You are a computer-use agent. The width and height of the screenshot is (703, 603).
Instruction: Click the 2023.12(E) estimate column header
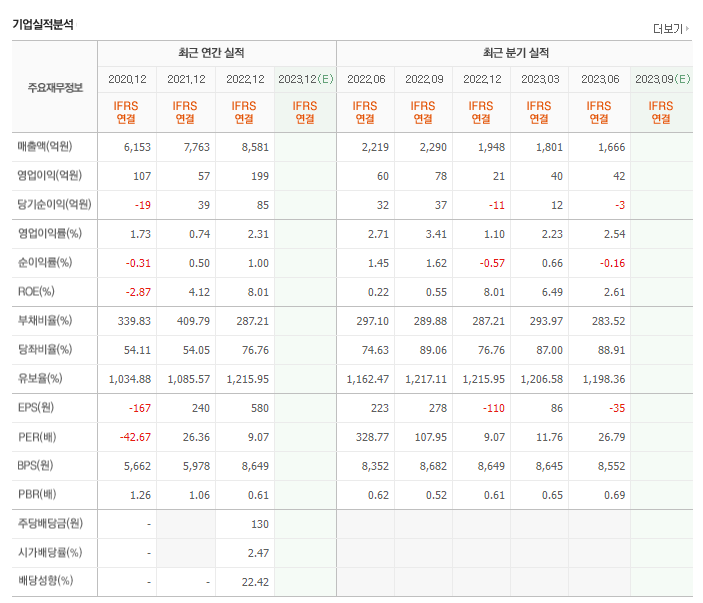click(306, 79)
